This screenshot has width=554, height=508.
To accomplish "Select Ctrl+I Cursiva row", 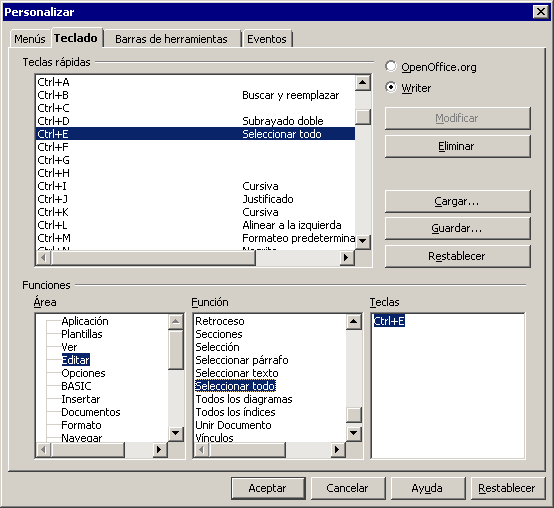I will pos(195,186).
